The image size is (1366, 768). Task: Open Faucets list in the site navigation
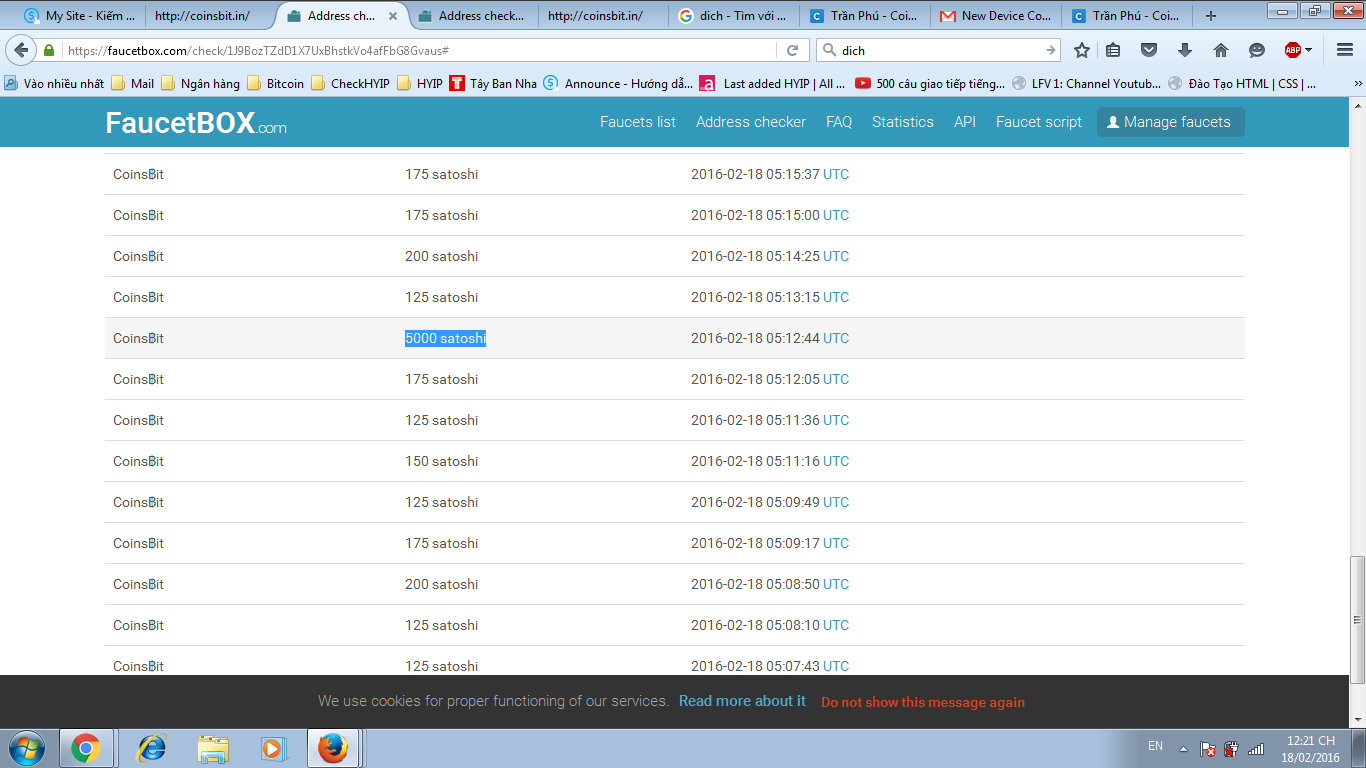(638, 122)
